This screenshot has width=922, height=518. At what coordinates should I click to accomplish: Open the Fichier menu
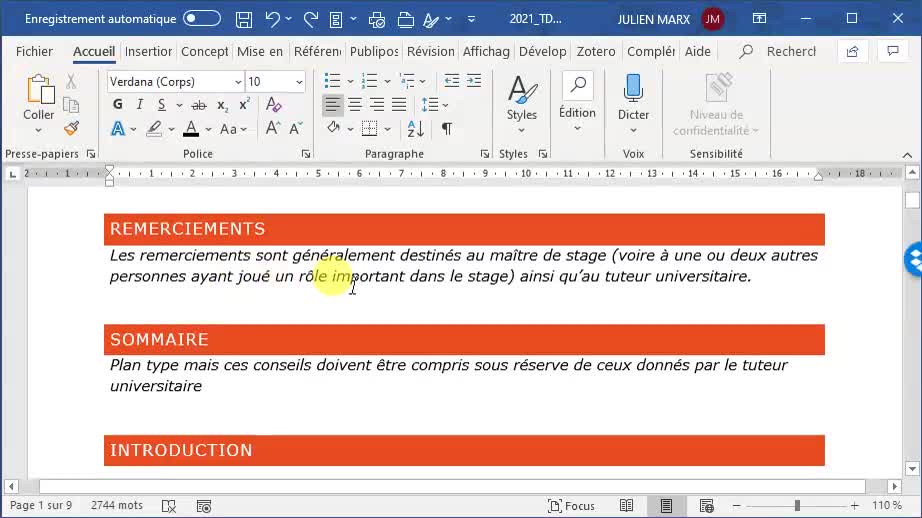[34, 51]
